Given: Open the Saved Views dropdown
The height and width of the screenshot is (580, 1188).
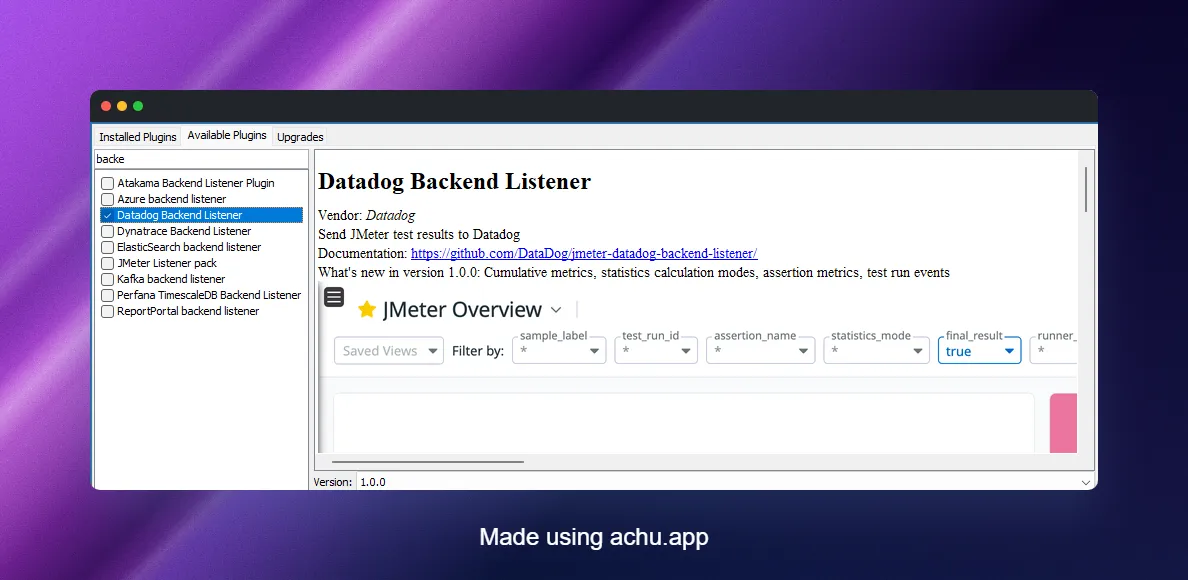Looking at the screenshot, I should click(x=389, y=351).
